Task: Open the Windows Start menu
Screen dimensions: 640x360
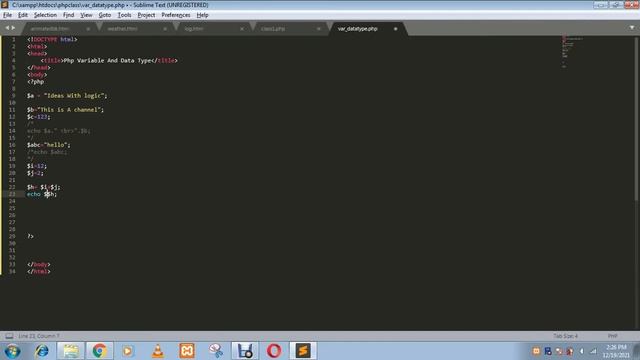Action: (x=12, y=351)
